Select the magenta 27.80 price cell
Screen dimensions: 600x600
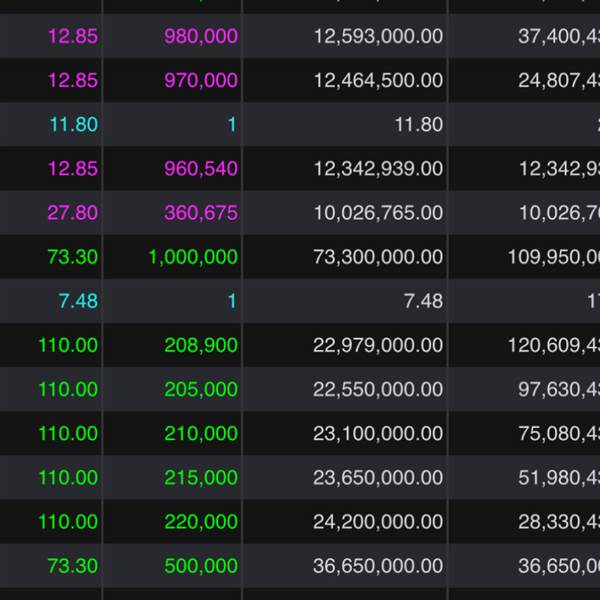tap(73, 213)
